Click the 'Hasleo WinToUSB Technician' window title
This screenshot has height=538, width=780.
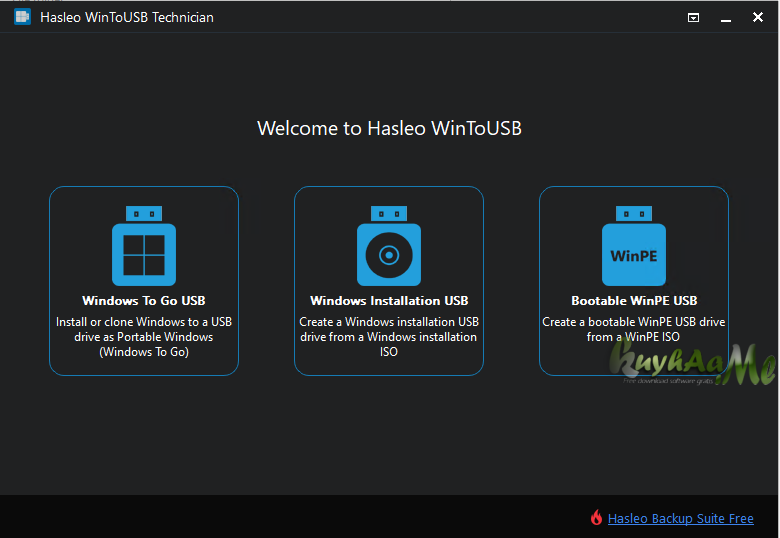click(x=127, y=17)
